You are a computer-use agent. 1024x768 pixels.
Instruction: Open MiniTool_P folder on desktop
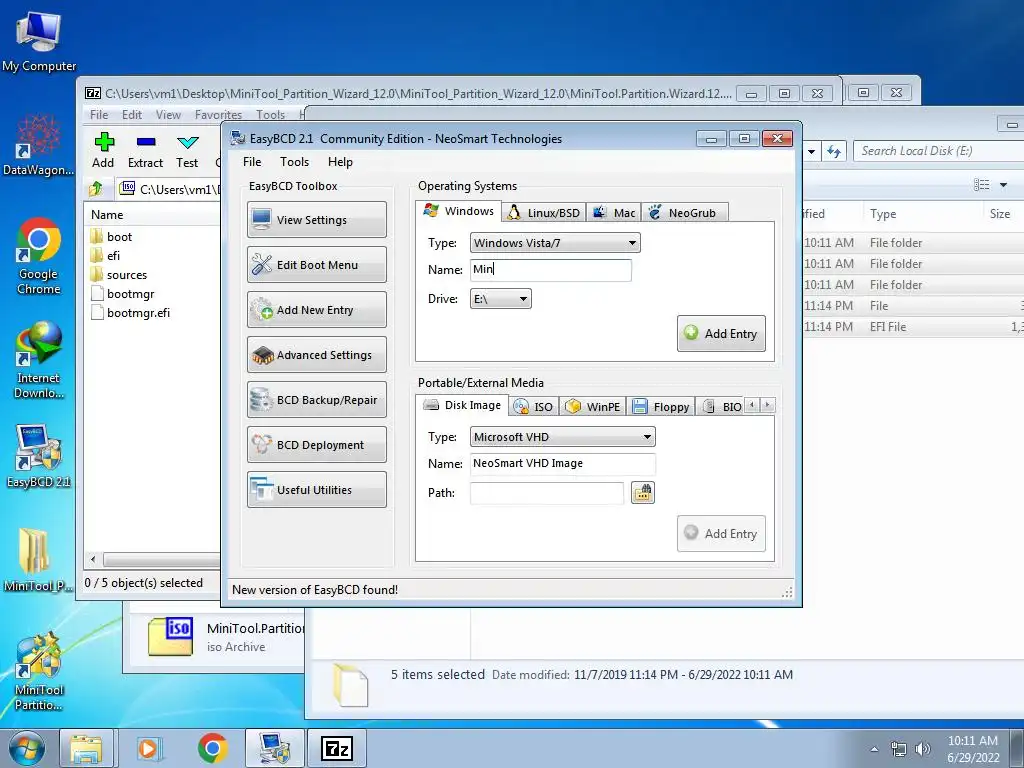pyautogui.click(x=39, y=560)
